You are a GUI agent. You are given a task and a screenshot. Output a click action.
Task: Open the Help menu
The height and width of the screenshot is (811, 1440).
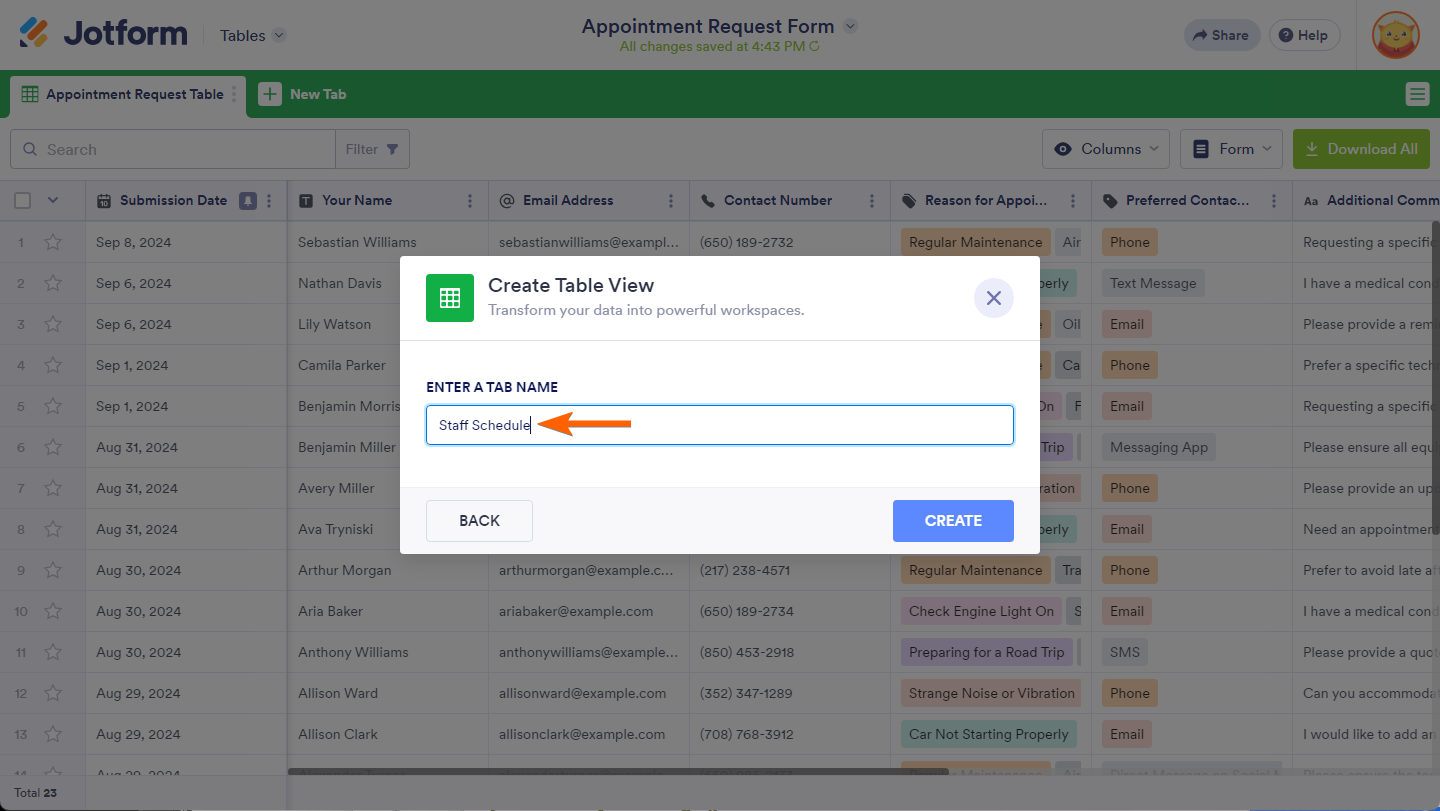pos(1304,35)
